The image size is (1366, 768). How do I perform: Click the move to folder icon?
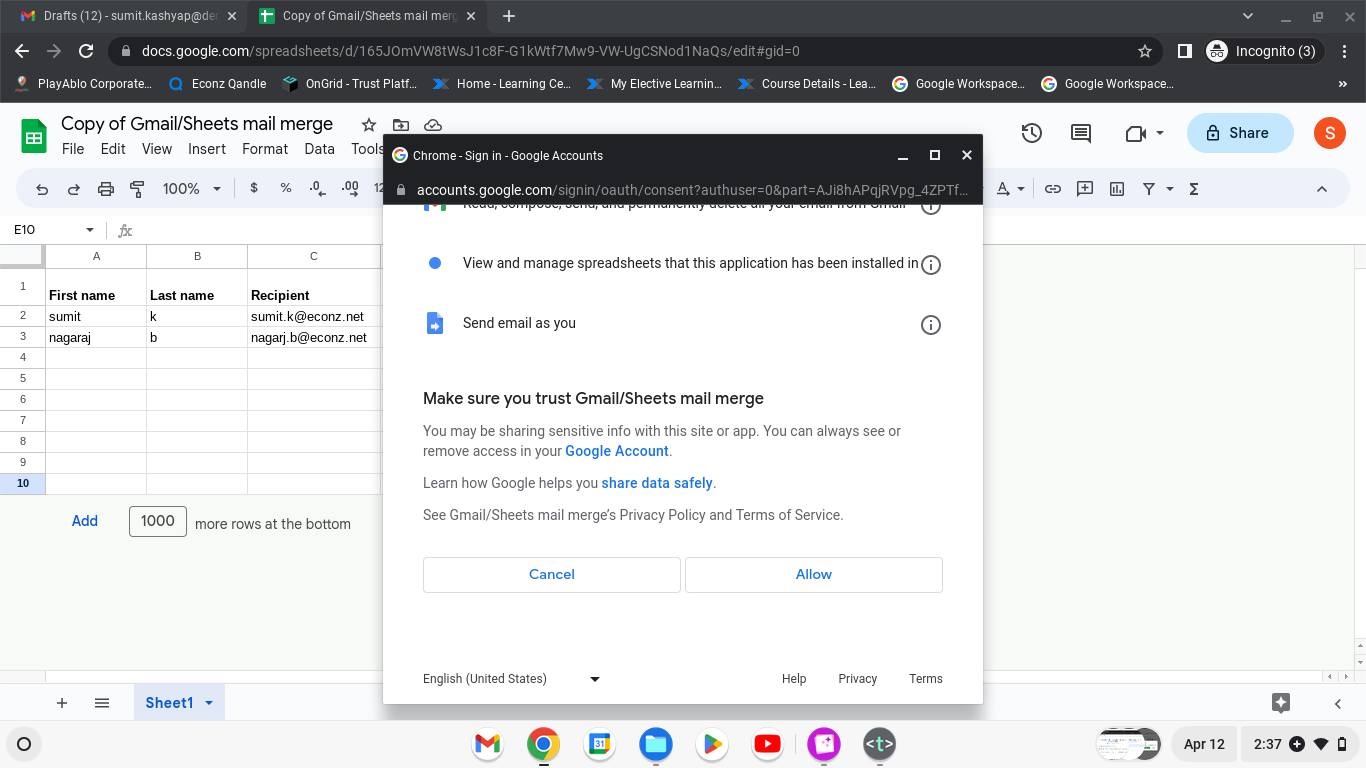tap(401, 125)
